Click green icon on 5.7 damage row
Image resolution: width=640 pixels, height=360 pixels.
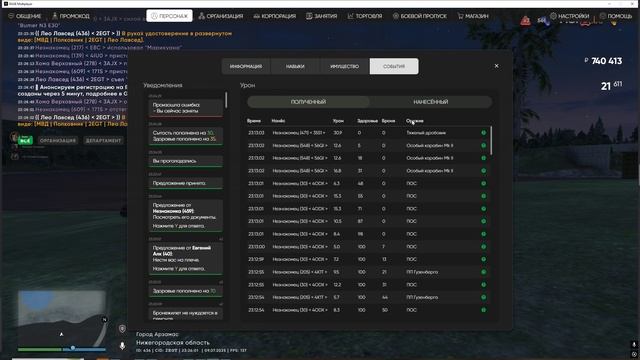[x=484, y=297]
